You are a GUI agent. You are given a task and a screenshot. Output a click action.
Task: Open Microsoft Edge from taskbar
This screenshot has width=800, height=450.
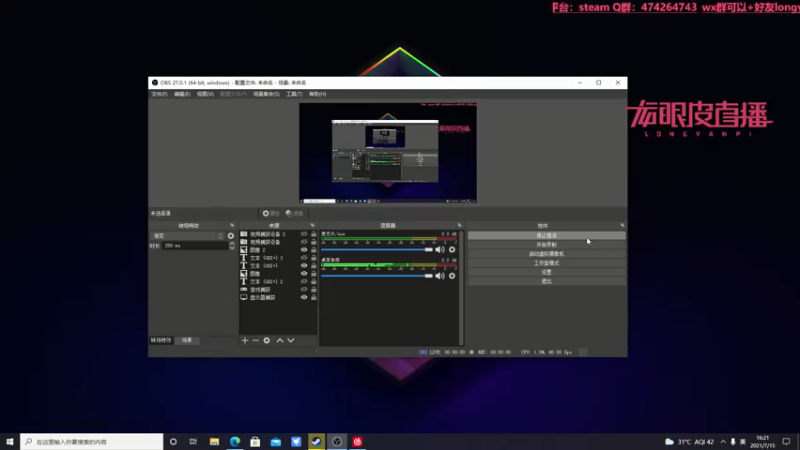(x=235, y=441)
